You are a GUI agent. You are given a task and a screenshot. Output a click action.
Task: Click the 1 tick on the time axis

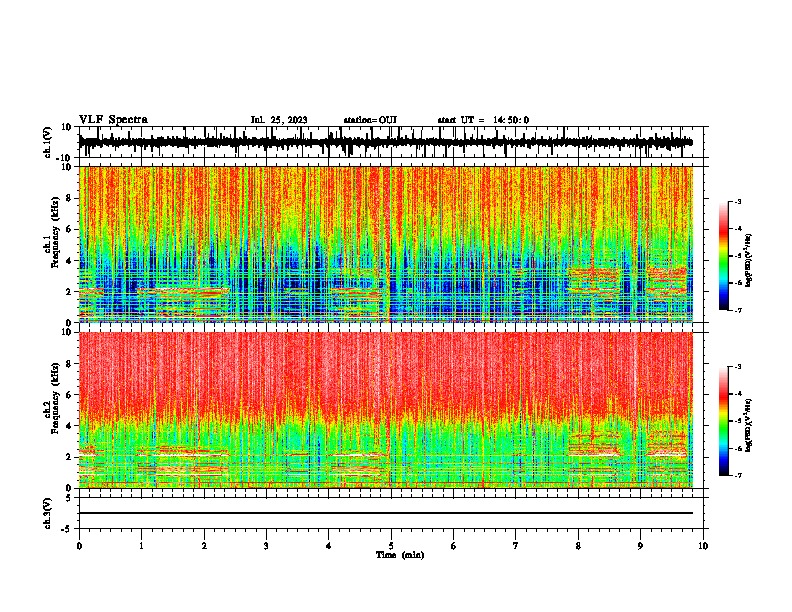click(141, 546)
